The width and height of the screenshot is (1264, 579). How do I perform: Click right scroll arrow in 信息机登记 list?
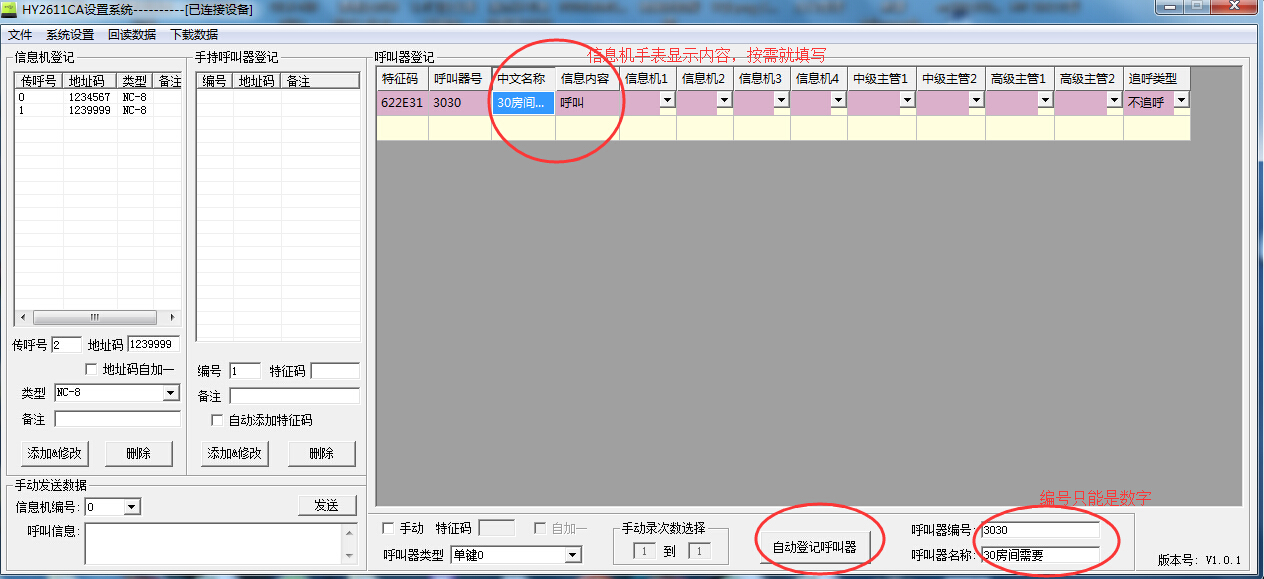pyautogui.click(x=173, y=317)
